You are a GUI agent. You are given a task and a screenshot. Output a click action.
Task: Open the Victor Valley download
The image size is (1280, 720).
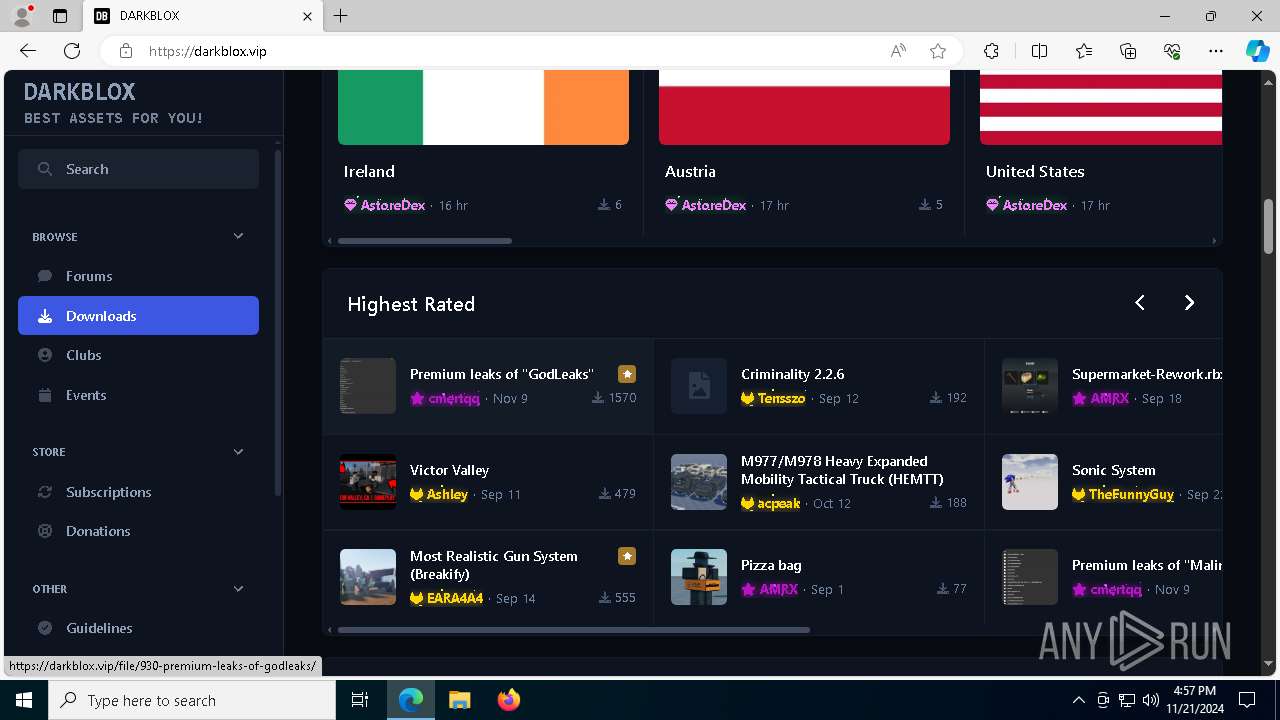[449, 470]
